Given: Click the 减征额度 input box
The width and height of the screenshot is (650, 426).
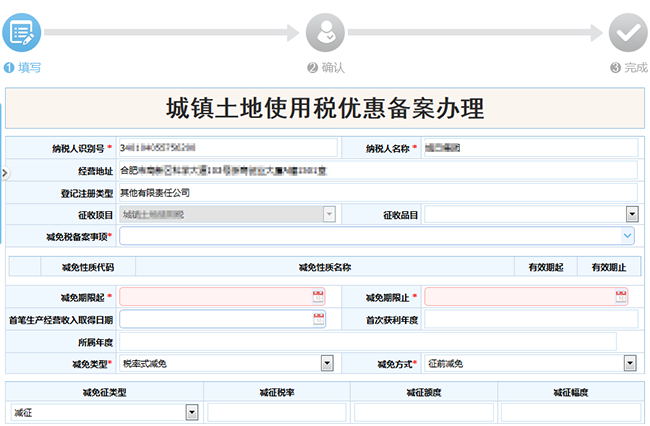Looking at the screenshot, I should pyautogui.click(x=423, y=412).
